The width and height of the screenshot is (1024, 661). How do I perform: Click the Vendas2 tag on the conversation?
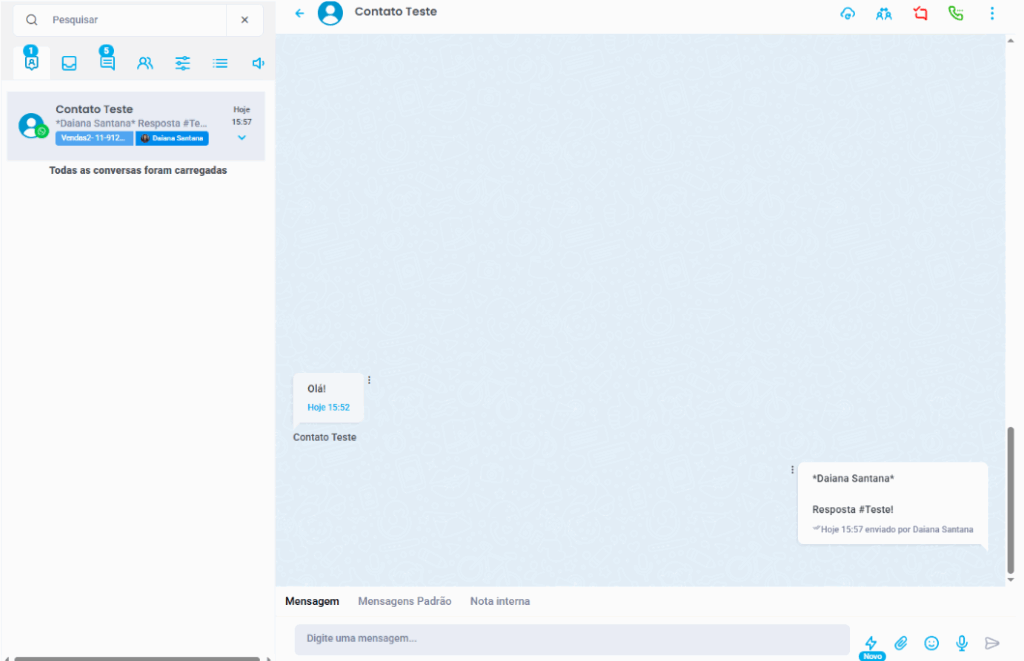[x=94, y=138]
